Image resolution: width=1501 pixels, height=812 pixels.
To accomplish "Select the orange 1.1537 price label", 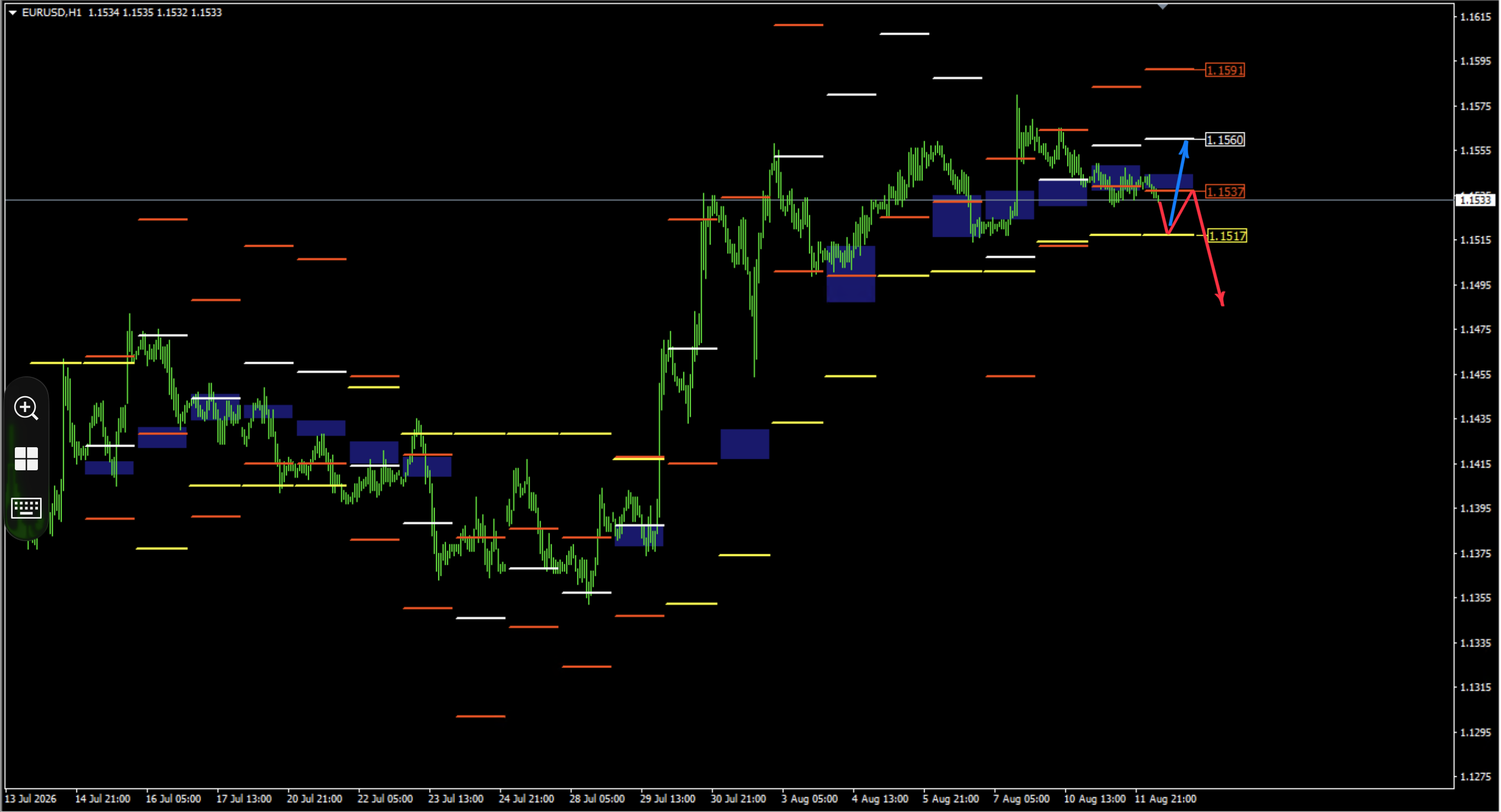I will click(x=1225, y=192).
